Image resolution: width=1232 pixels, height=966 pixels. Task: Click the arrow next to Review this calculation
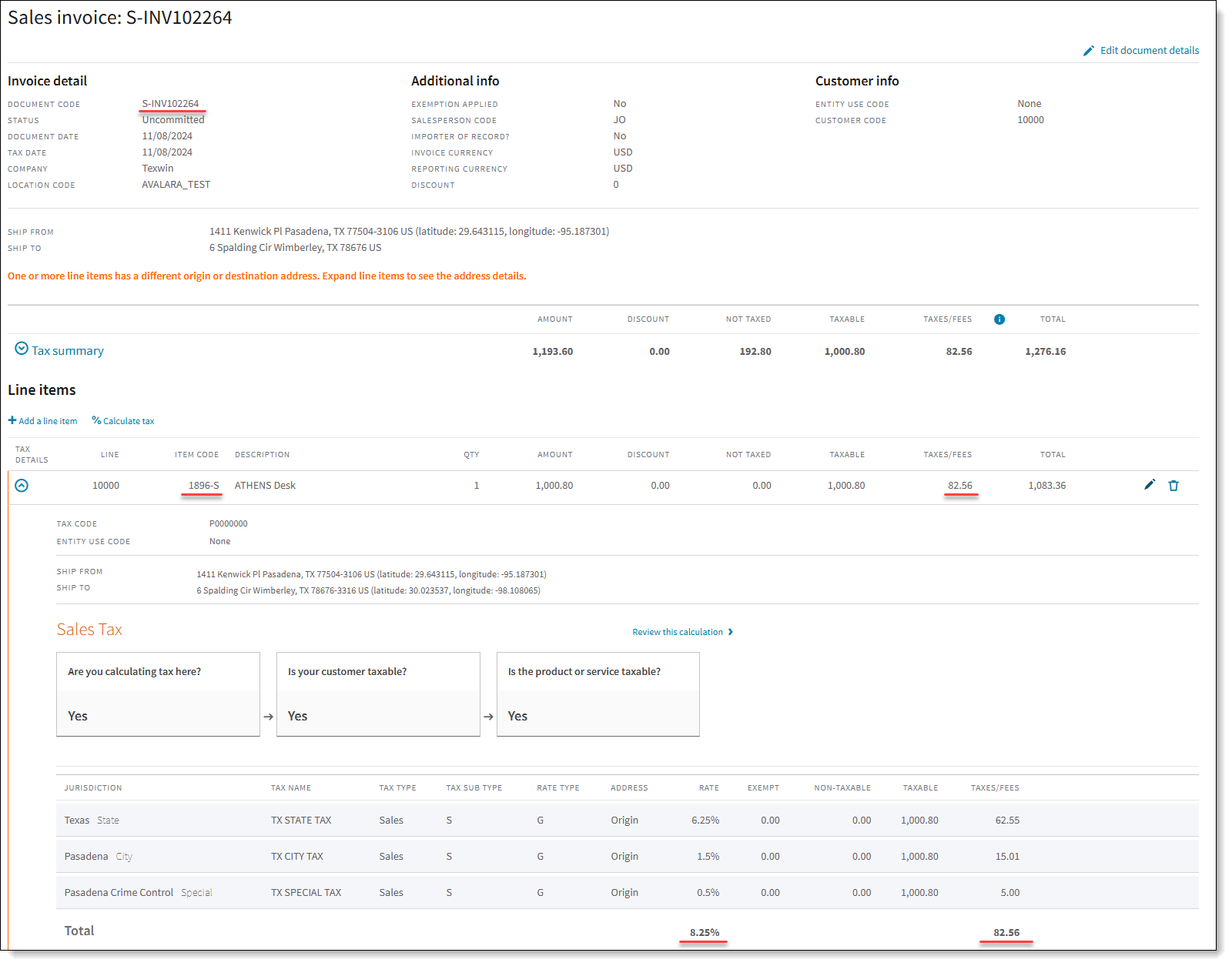[x=731, y=632]
